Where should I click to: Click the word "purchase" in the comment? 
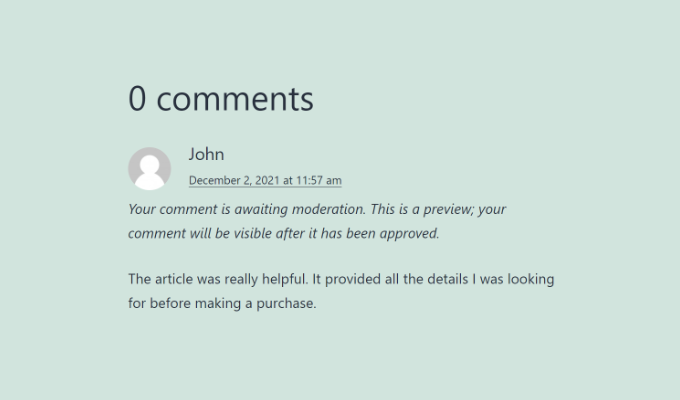tap(285, 303)
